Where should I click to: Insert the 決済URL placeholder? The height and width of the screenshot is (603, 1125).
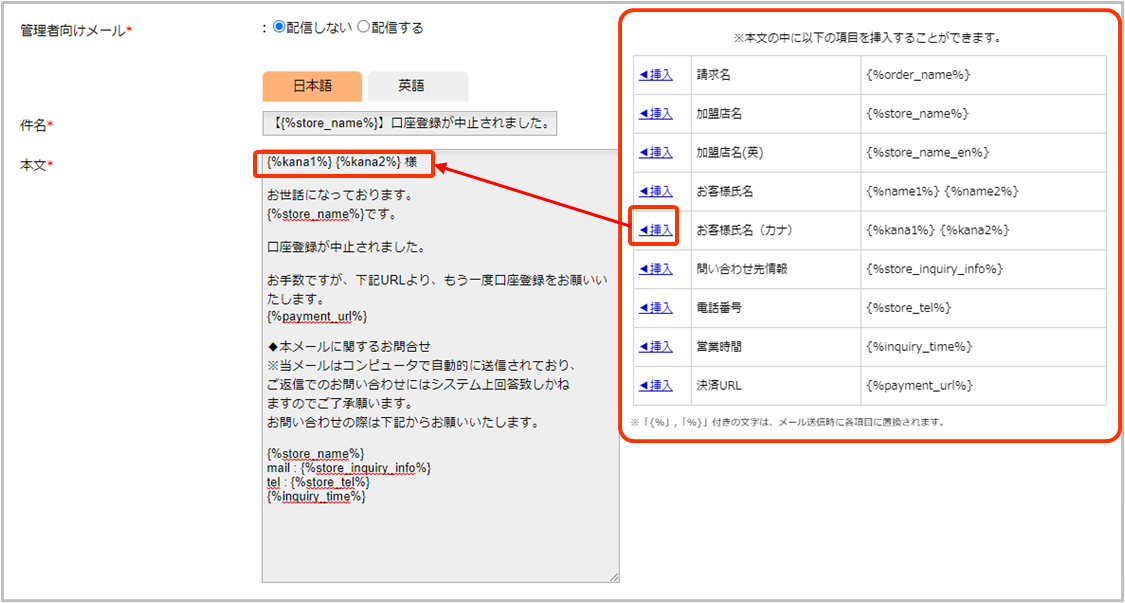tap(656, 386)
